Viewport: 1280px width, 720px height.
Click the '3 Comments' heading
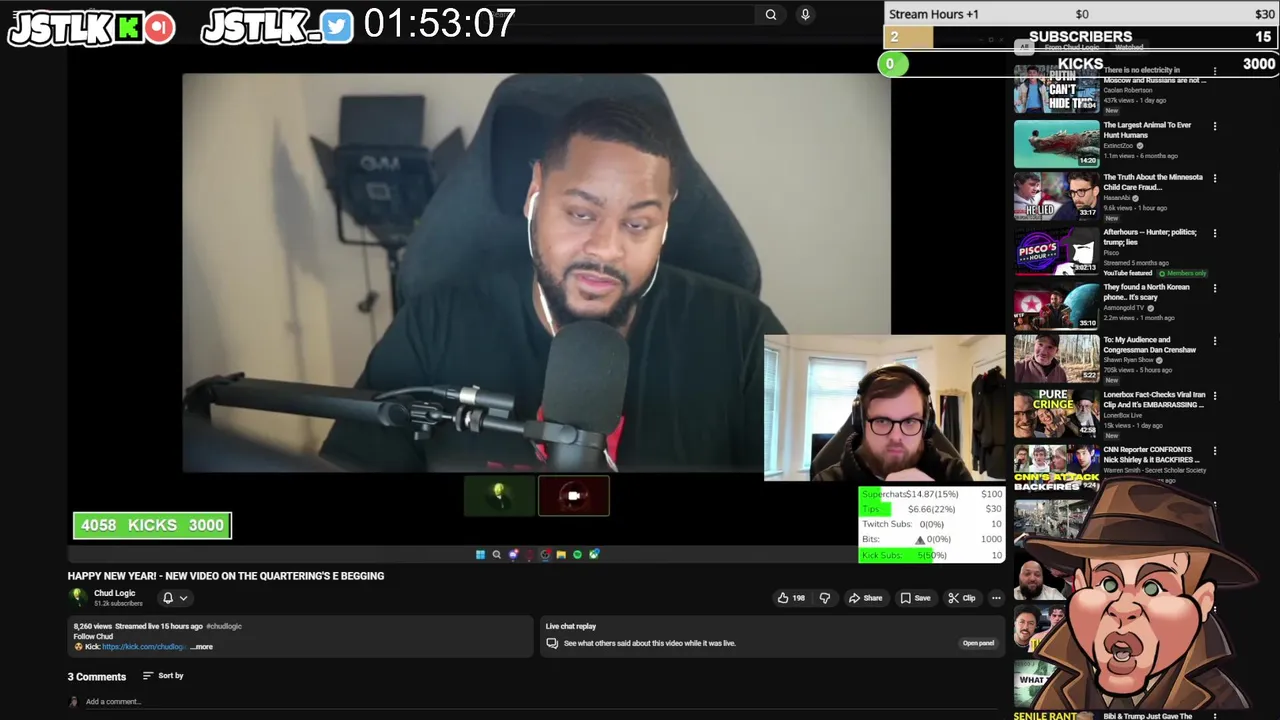pyautogui.click(x=97, y=677)
